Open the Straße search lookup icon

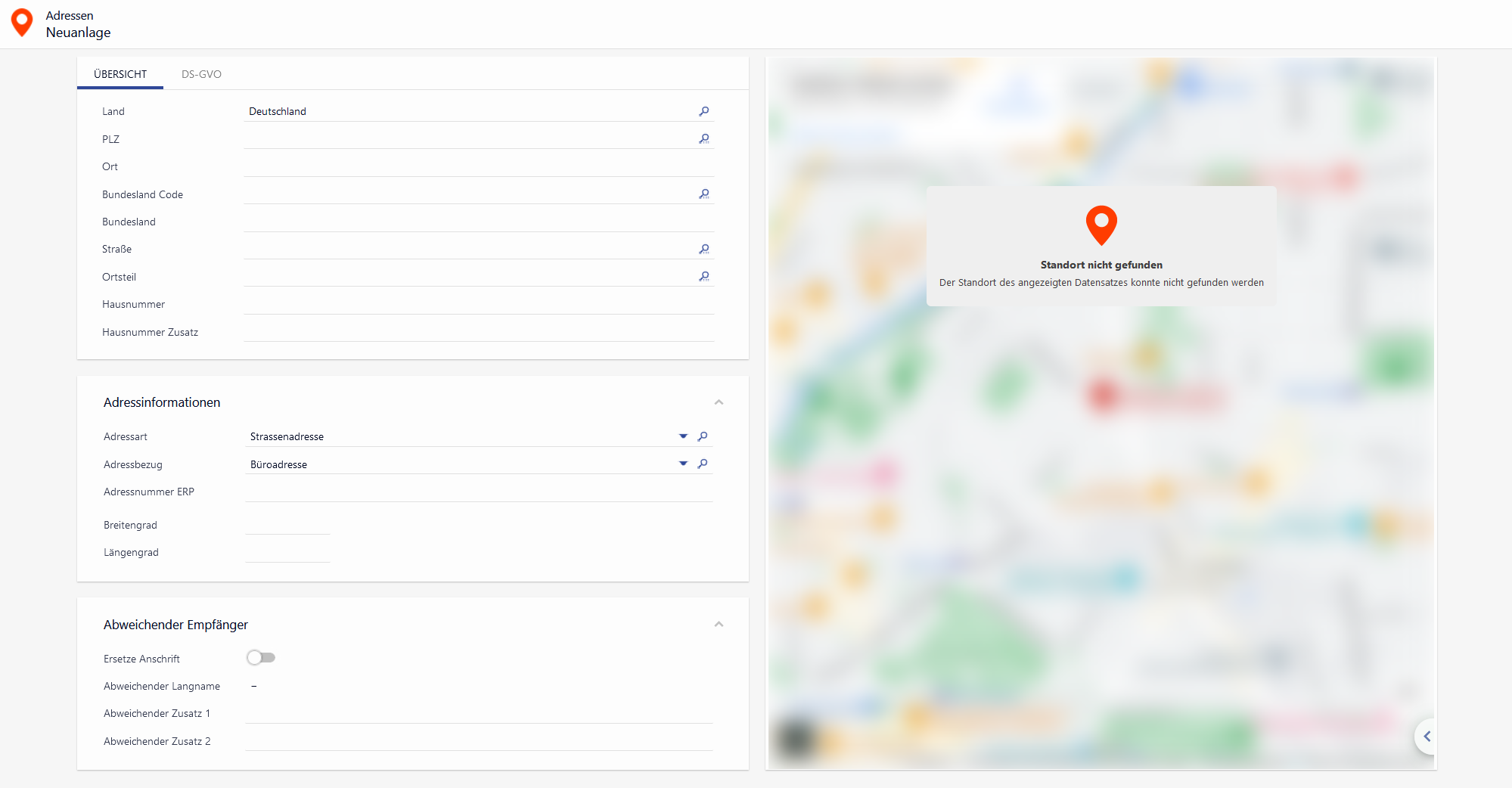[x=703, y=250]
